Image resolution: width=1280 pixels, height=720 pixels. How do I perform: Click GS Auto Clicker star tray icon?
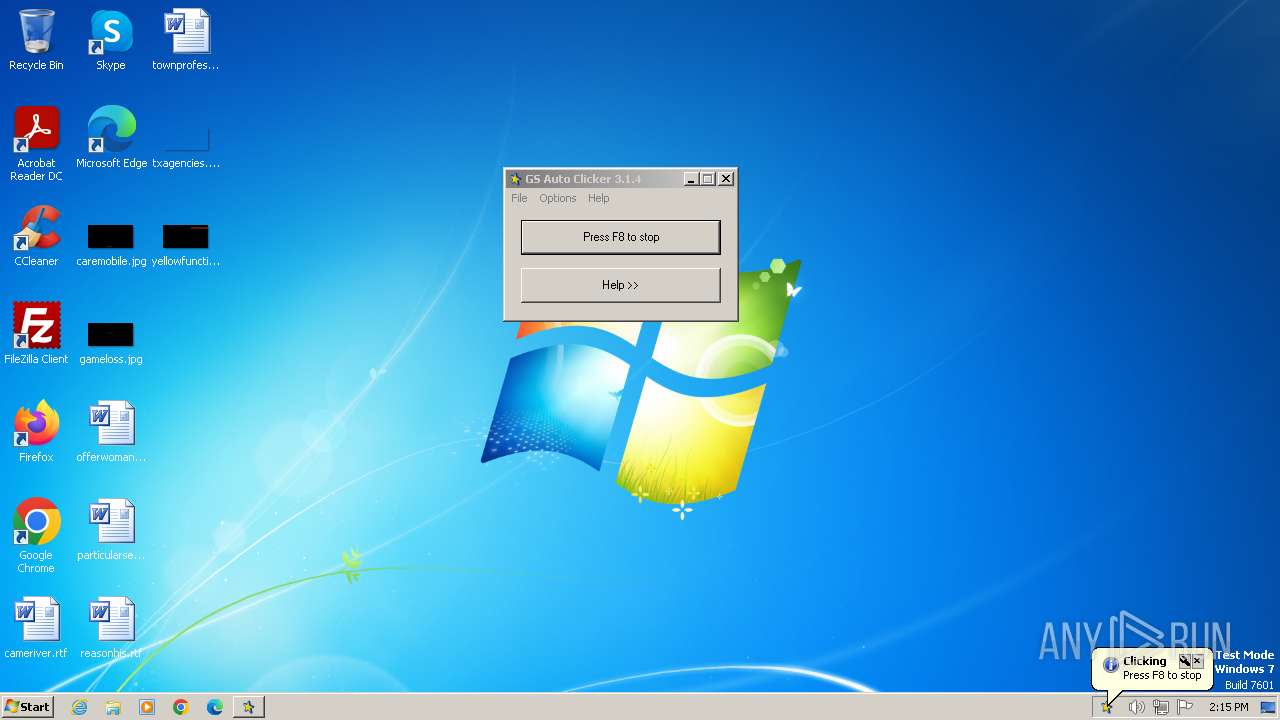1107,707
